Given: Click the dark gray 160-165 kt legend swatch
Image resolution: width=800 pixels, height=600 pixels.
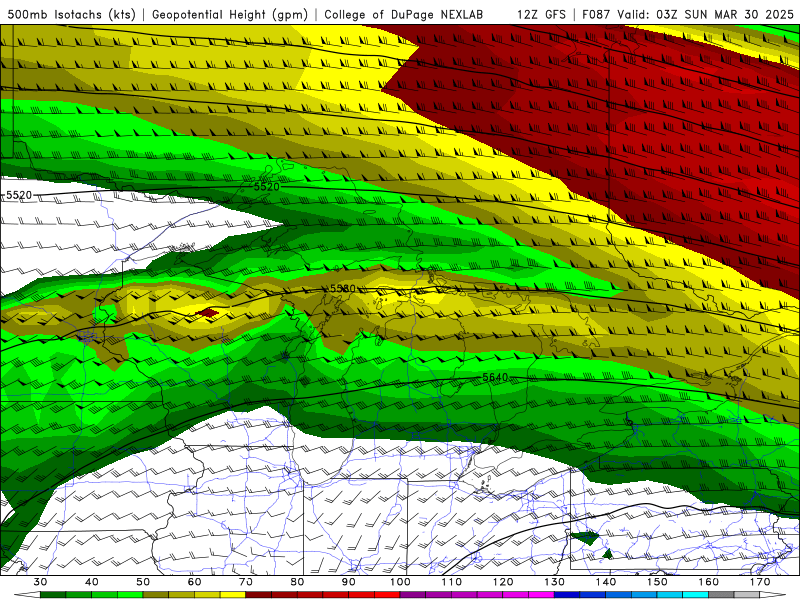Looking at the screenshot, I should pos(721,594).
